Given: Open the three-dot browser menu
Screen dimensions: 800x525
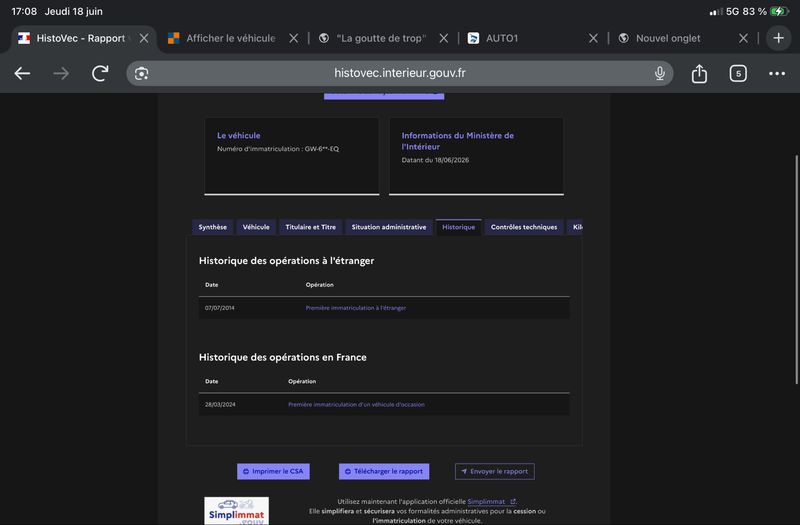Looking at the screenshot, I should [x=777, y=73].
